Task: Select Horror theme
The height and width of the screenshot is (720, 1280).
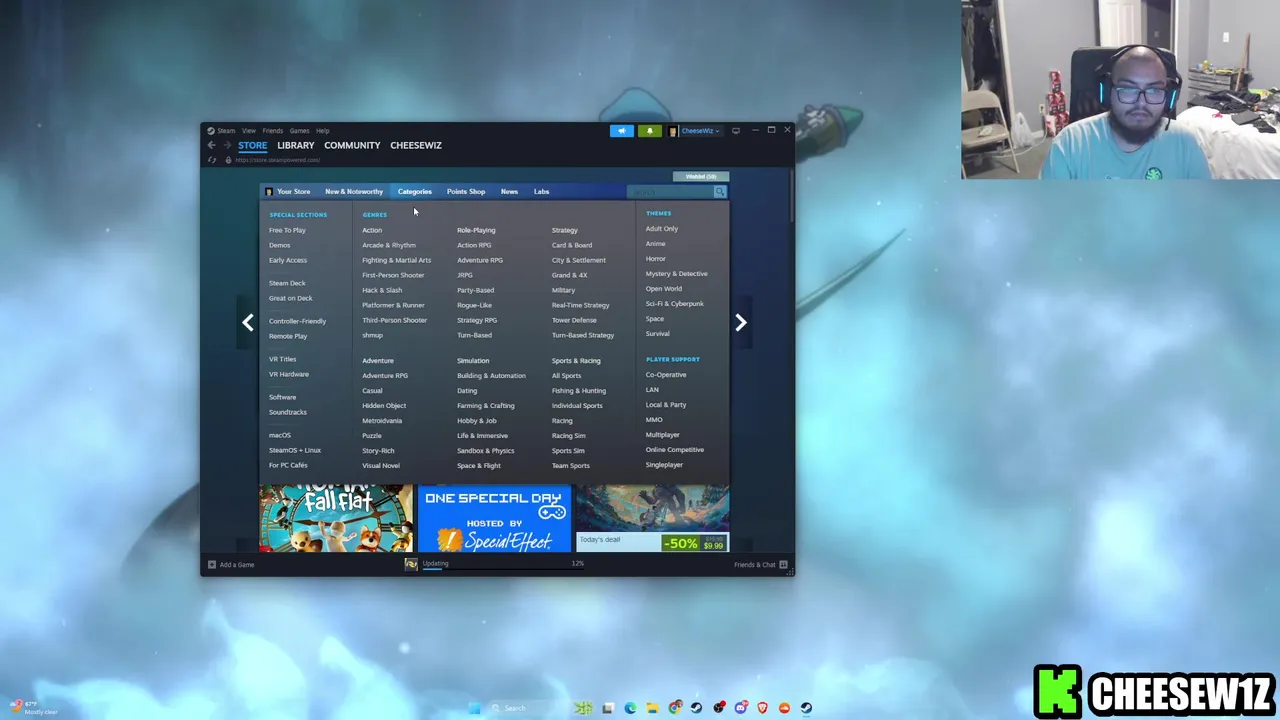Action: (655, 259)
